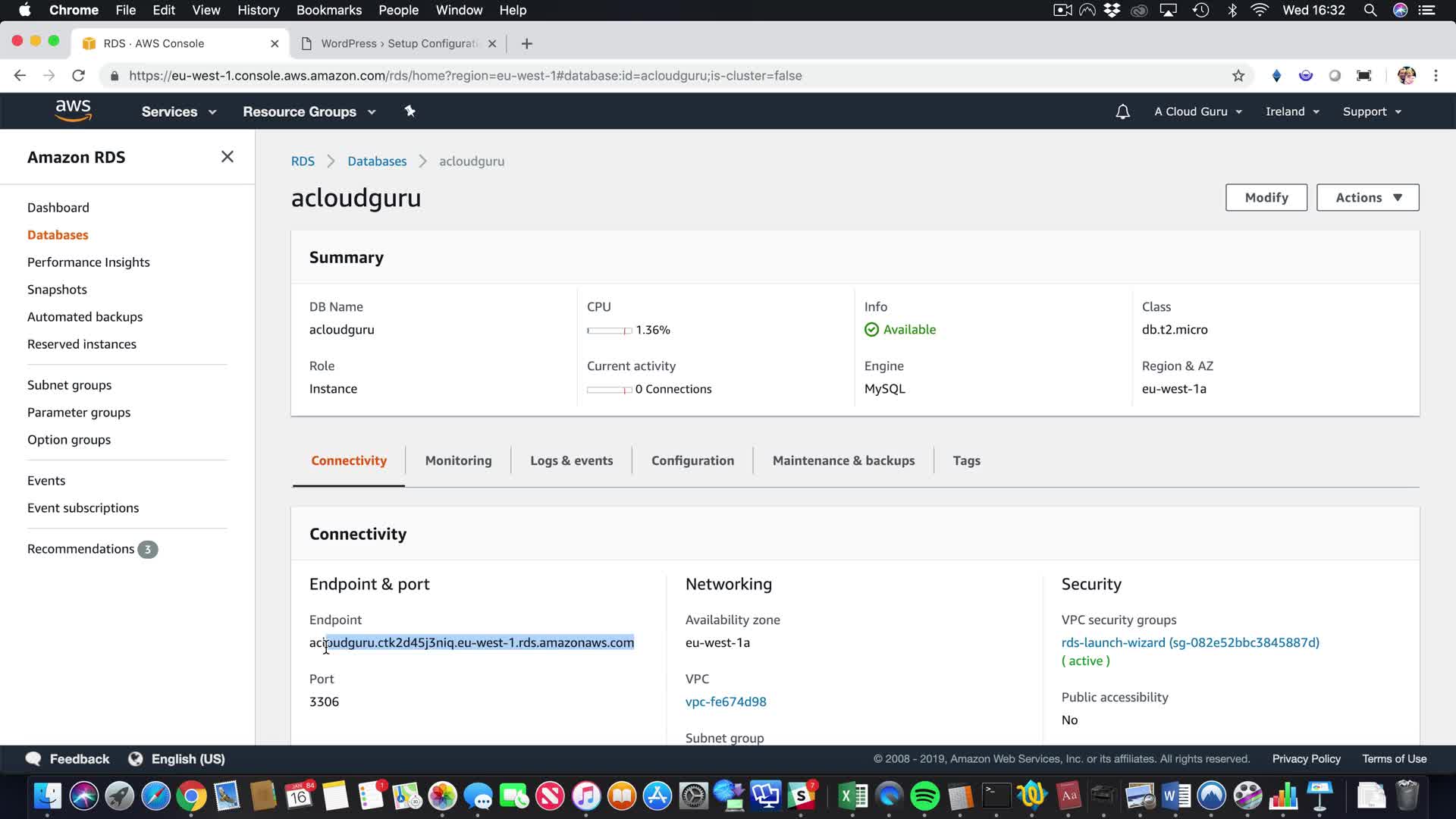This screenshot has height=819, width=1456.
Task: Click the browser address bar URL
Action: click(465, 76)
